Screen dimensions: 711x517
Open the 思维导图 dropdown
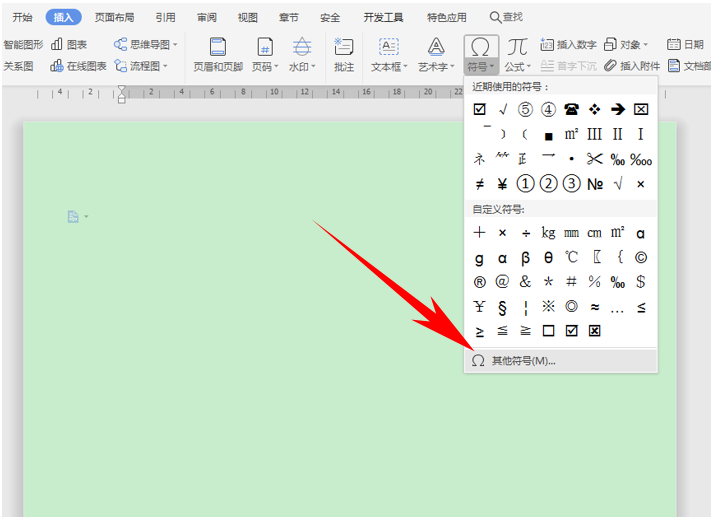pos(146,44)
